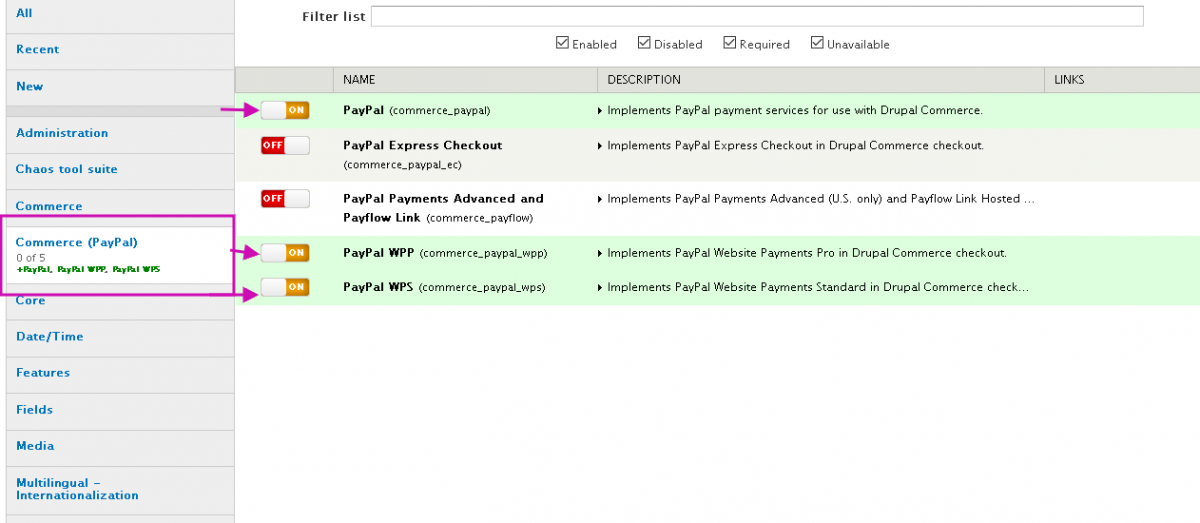The width and height of the screenshot is (1200, 523).
Task: Toggle the PayPal WPP module switch
Action: pyautogui.click(x=285, y=253)
